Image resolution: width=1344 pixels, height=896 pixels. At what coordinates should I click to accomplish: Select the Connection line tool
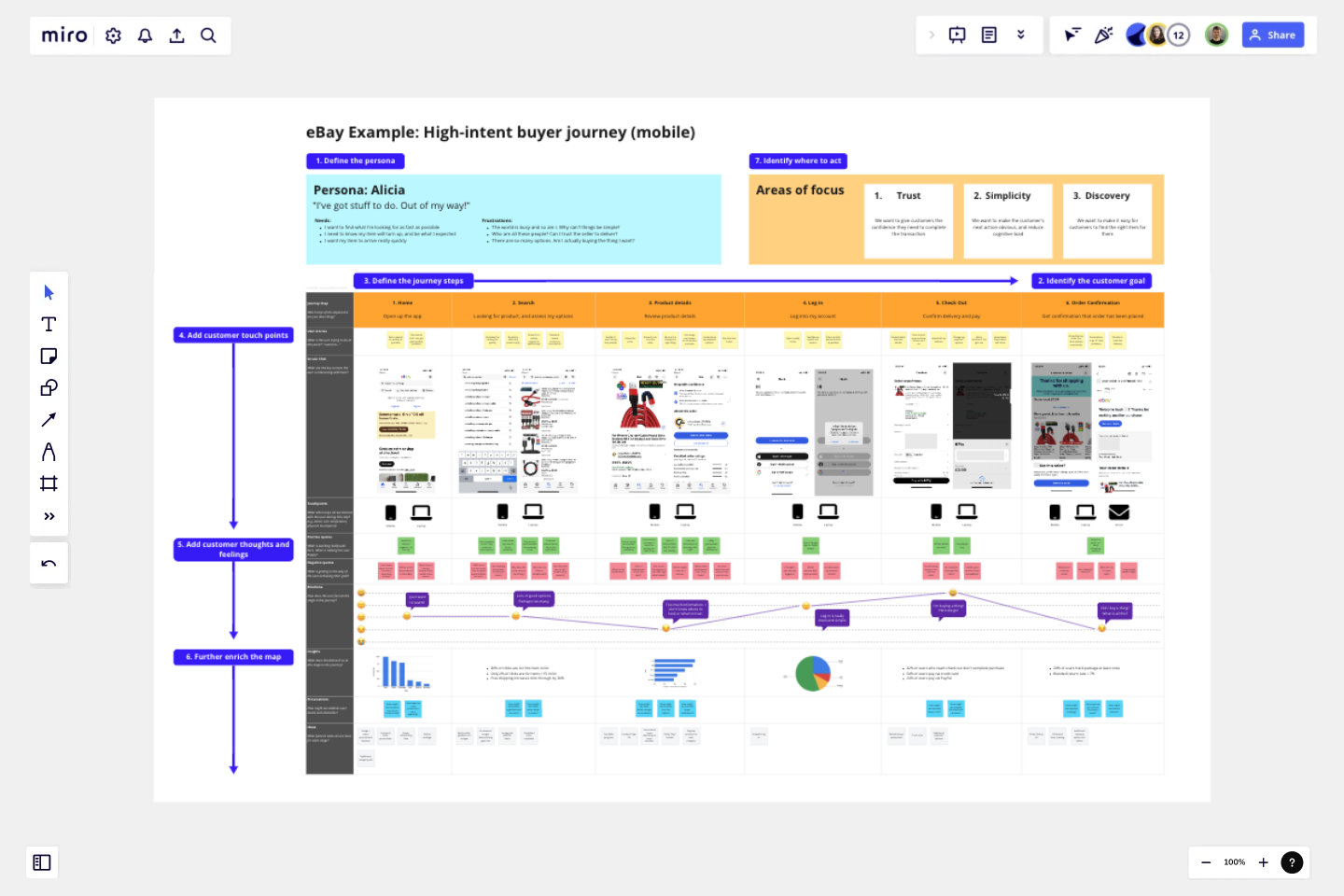49,419
